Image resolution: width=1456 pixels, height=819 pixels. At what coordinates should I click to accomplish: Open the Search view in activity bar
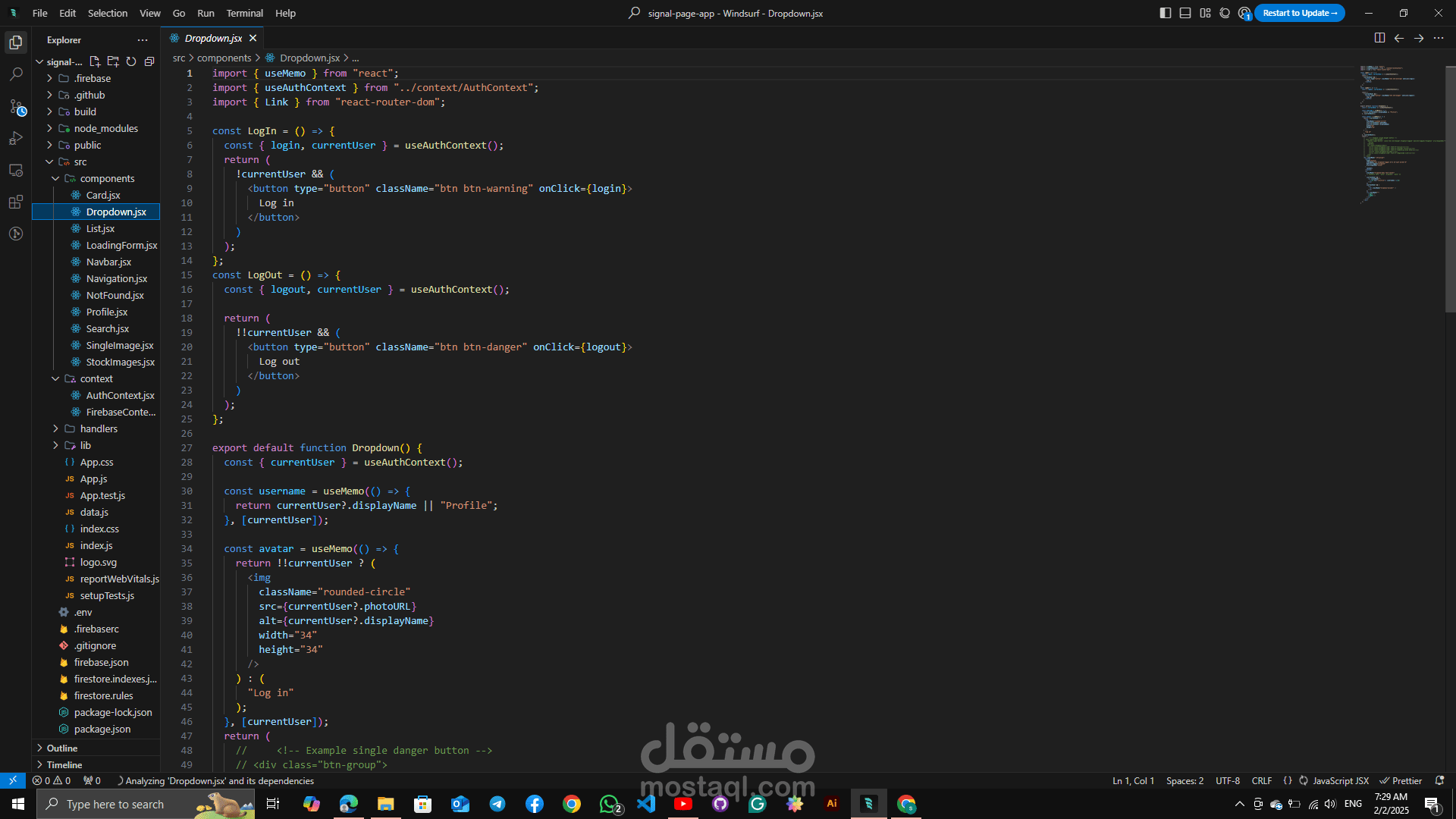[x=16, y=74]
